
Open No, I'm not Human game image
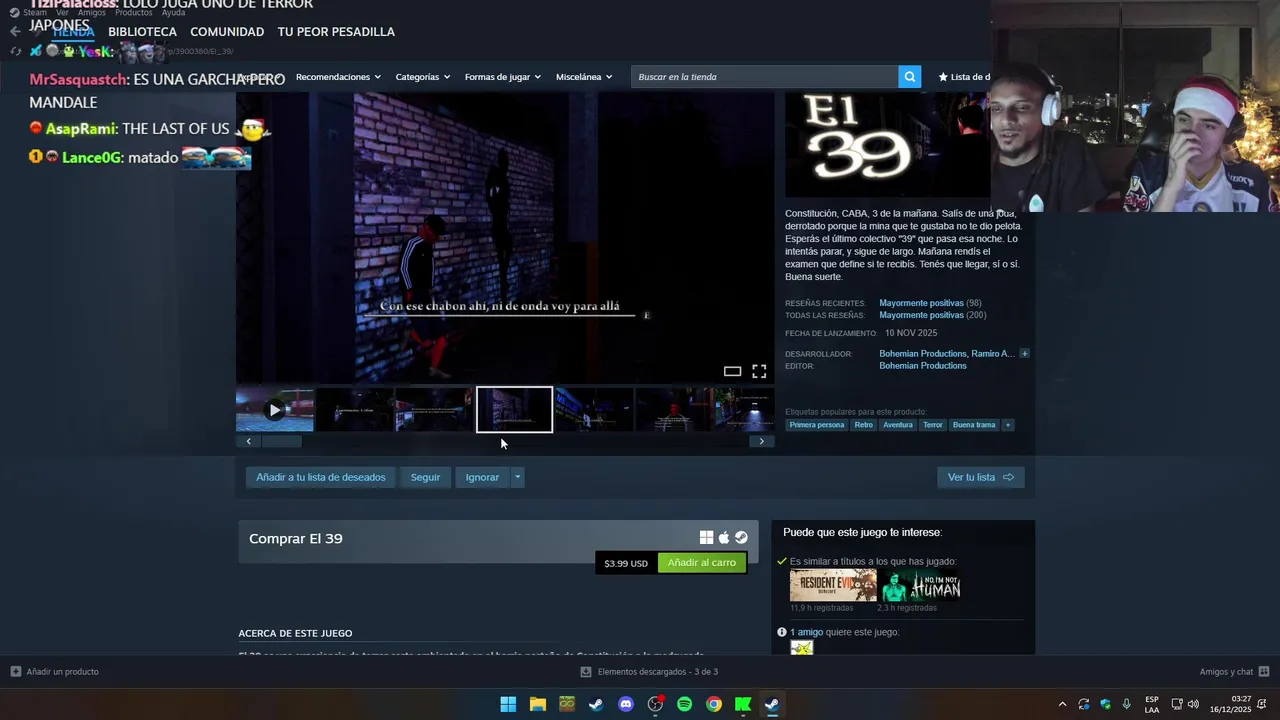point(920,585)
